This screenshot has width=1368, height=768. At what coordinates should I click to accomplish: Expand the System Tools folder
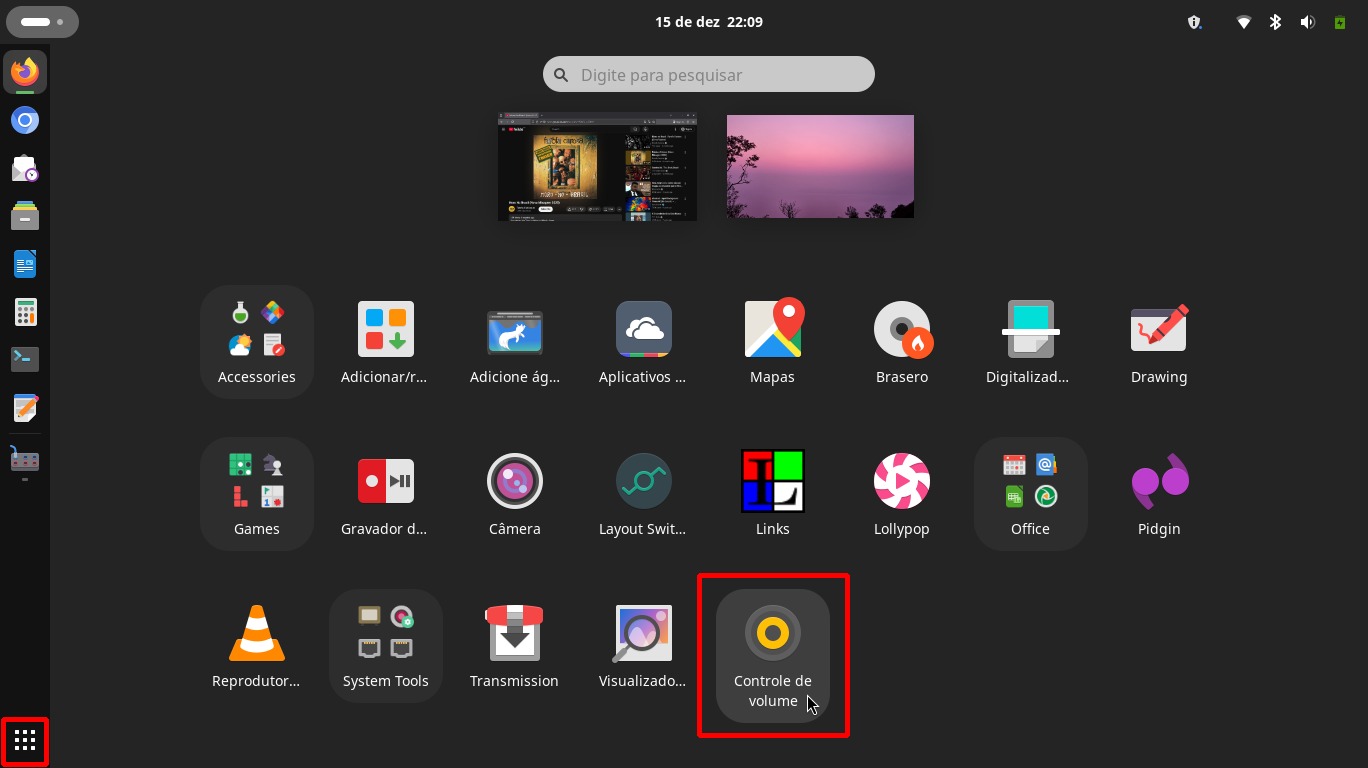[386, 645]
